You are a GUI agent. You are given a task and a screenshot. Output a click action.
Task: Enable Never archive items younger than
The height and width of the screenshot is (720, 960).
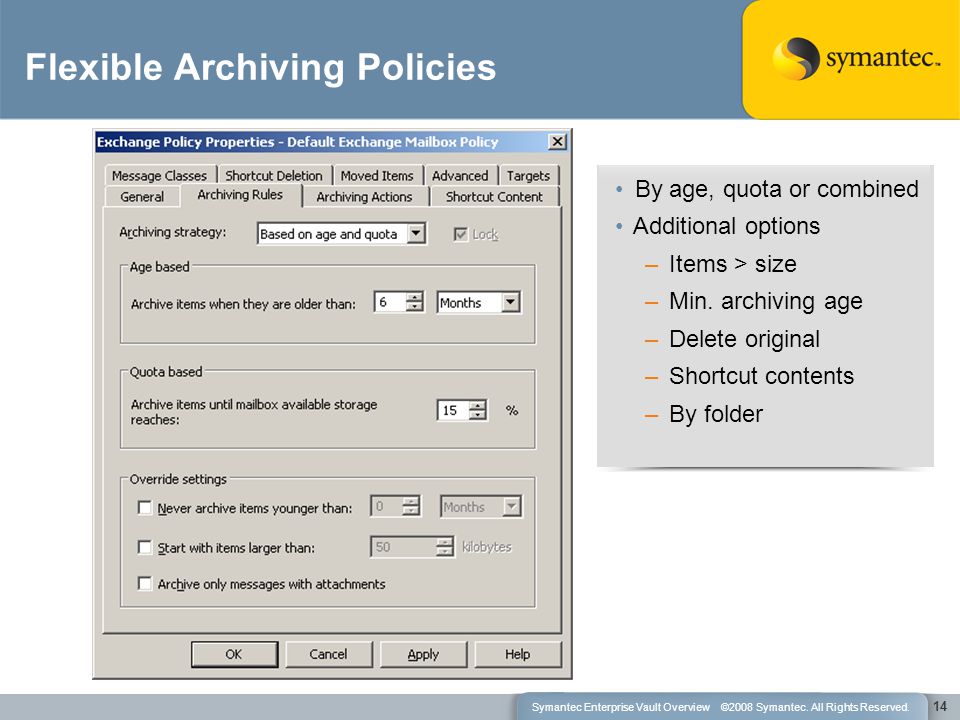tap(144, 508)
